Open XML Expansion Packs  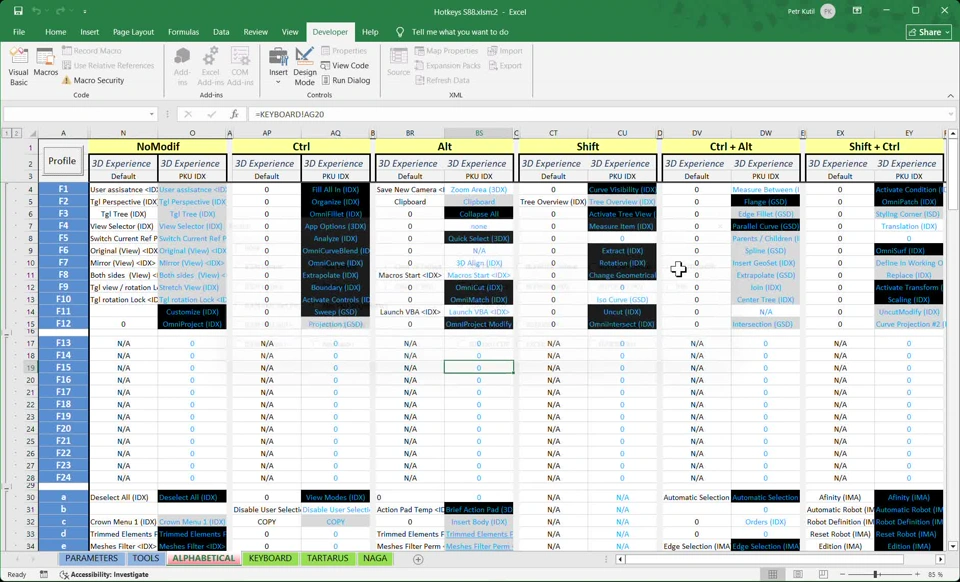(x=448, y=65)
